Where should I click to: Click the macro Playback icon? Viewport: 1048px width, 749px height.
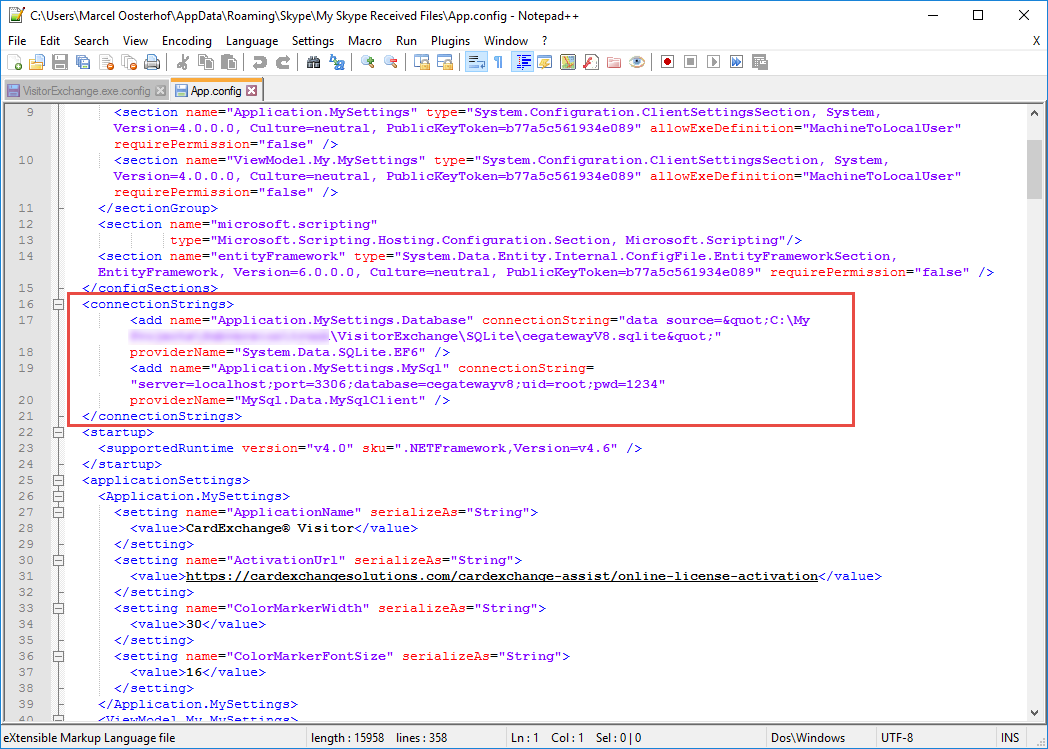[713, 62]
